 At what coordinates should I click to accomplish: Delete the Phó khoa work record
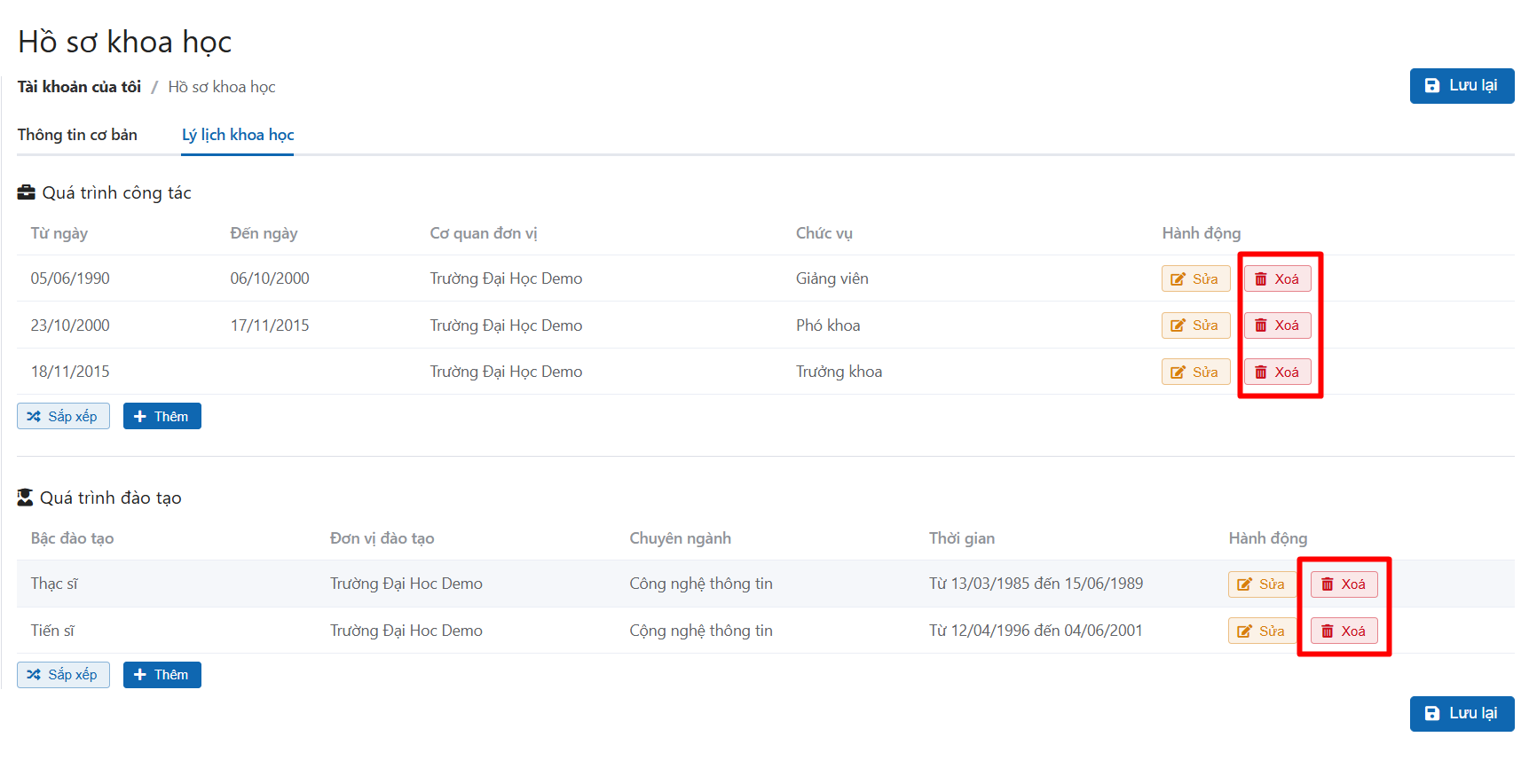1276,325
